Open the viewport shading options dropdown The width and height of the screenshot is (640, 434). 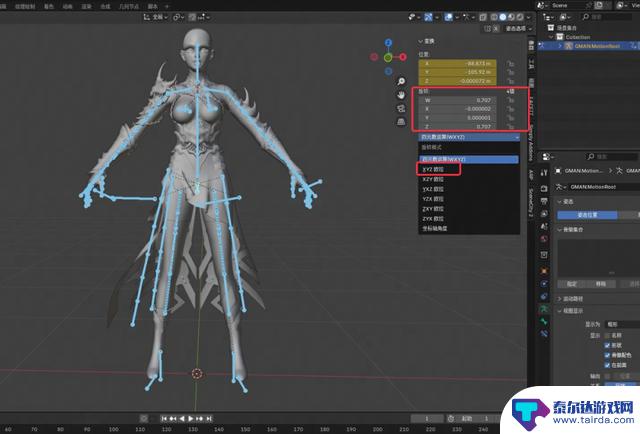click(x=529, y=18)
